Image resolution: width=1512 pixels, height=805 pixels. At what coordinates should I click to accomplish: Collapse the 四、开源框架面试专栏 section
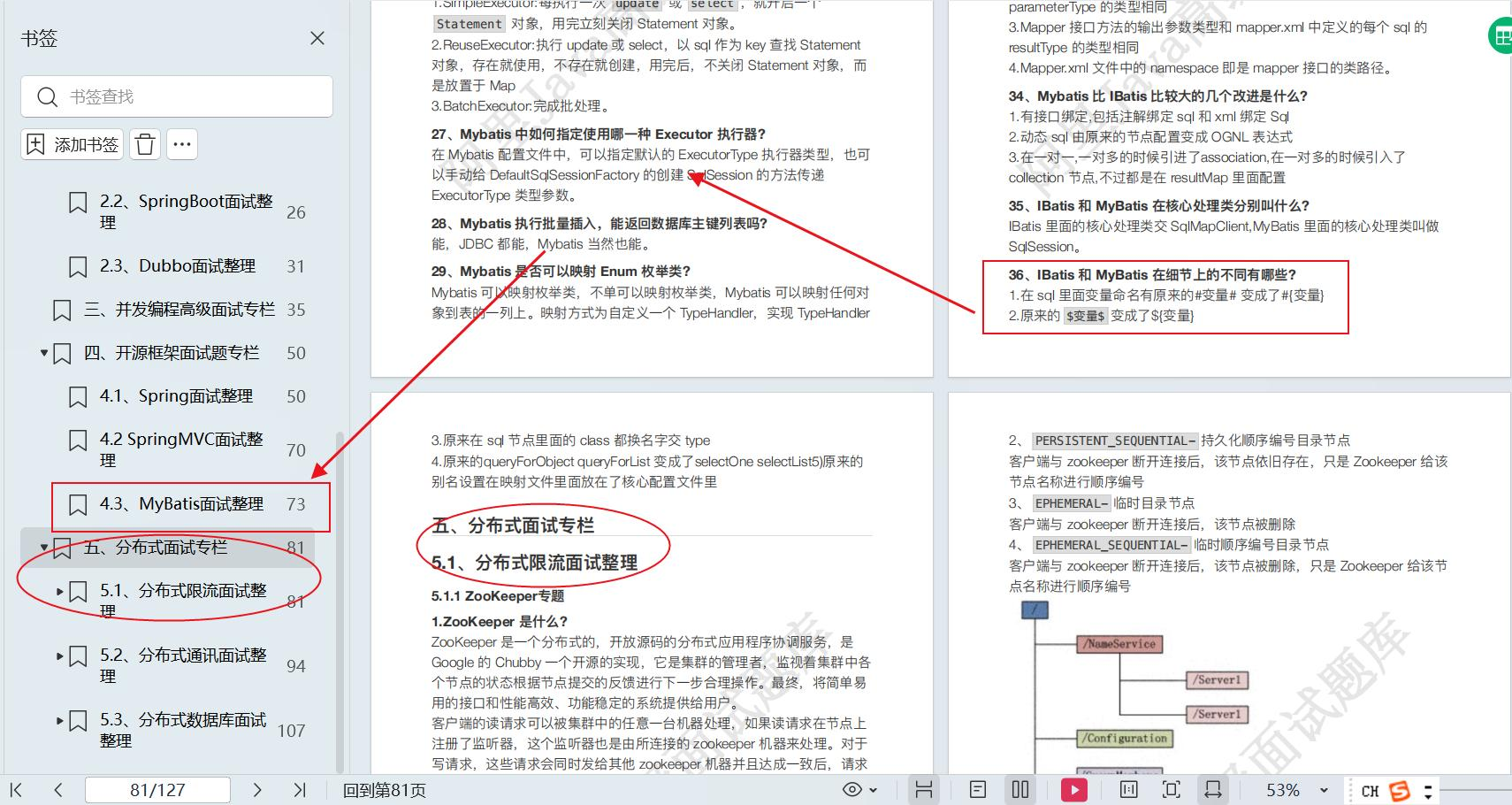coord(44,353)
